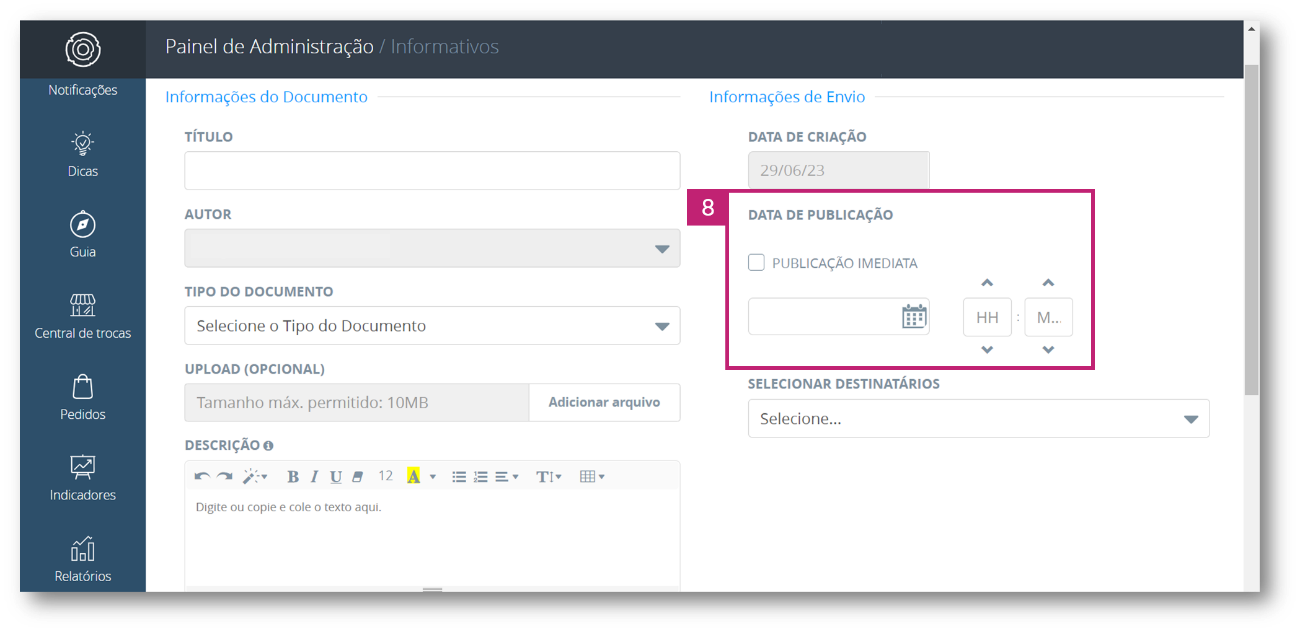This screenshot has height=632, width=1300.
Task: Increase the hour value
Action: [987, 283]
